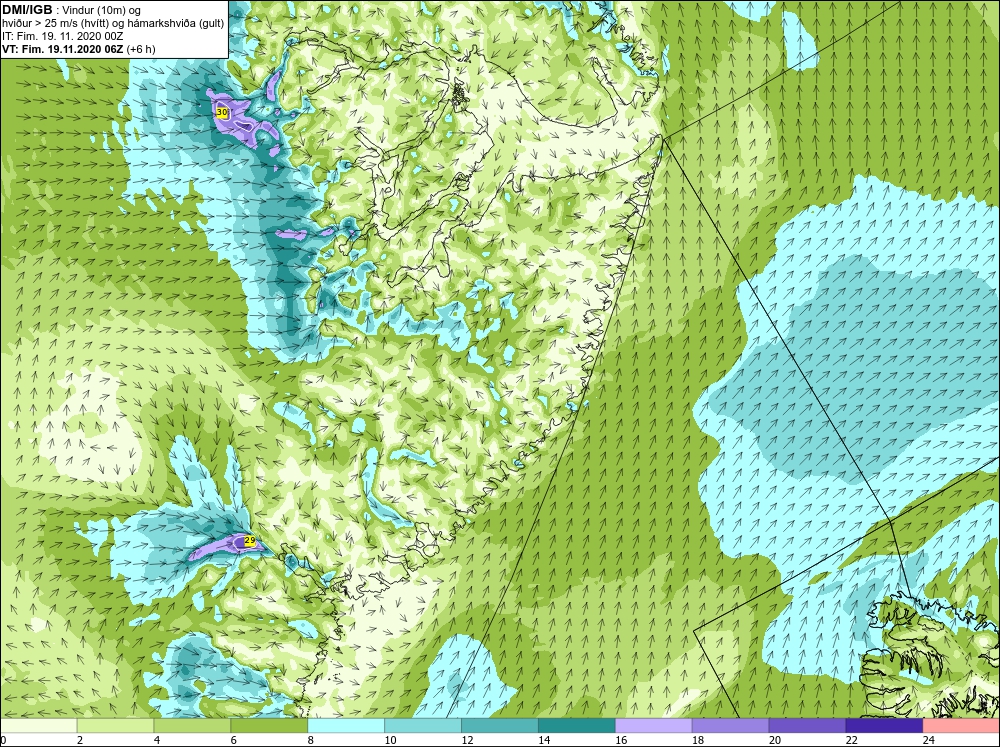Click legend scale value 10
The image size is (1000, 747).
click(390, 740)
